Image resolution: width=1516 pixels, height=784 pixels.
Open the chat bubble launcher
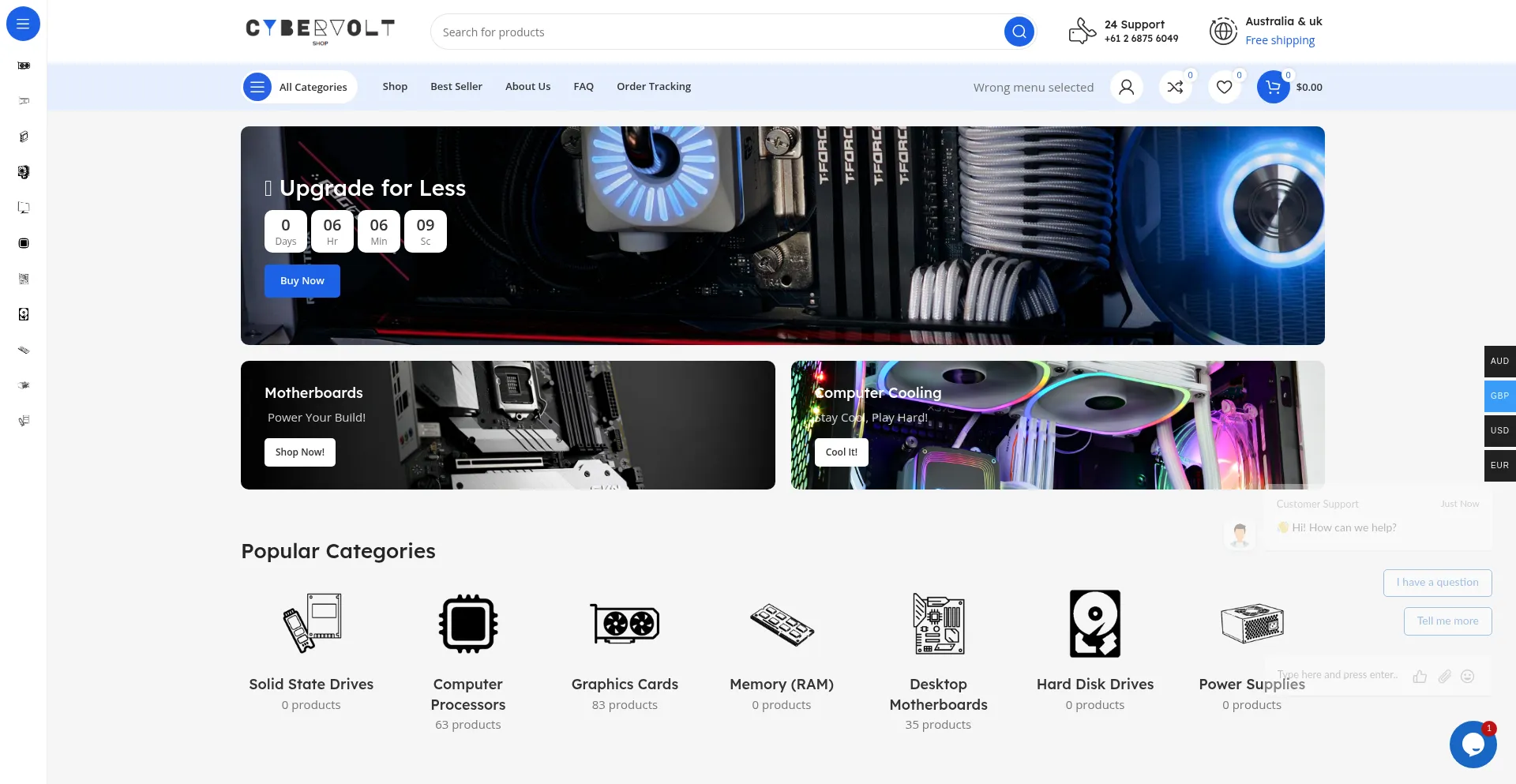1473,744
